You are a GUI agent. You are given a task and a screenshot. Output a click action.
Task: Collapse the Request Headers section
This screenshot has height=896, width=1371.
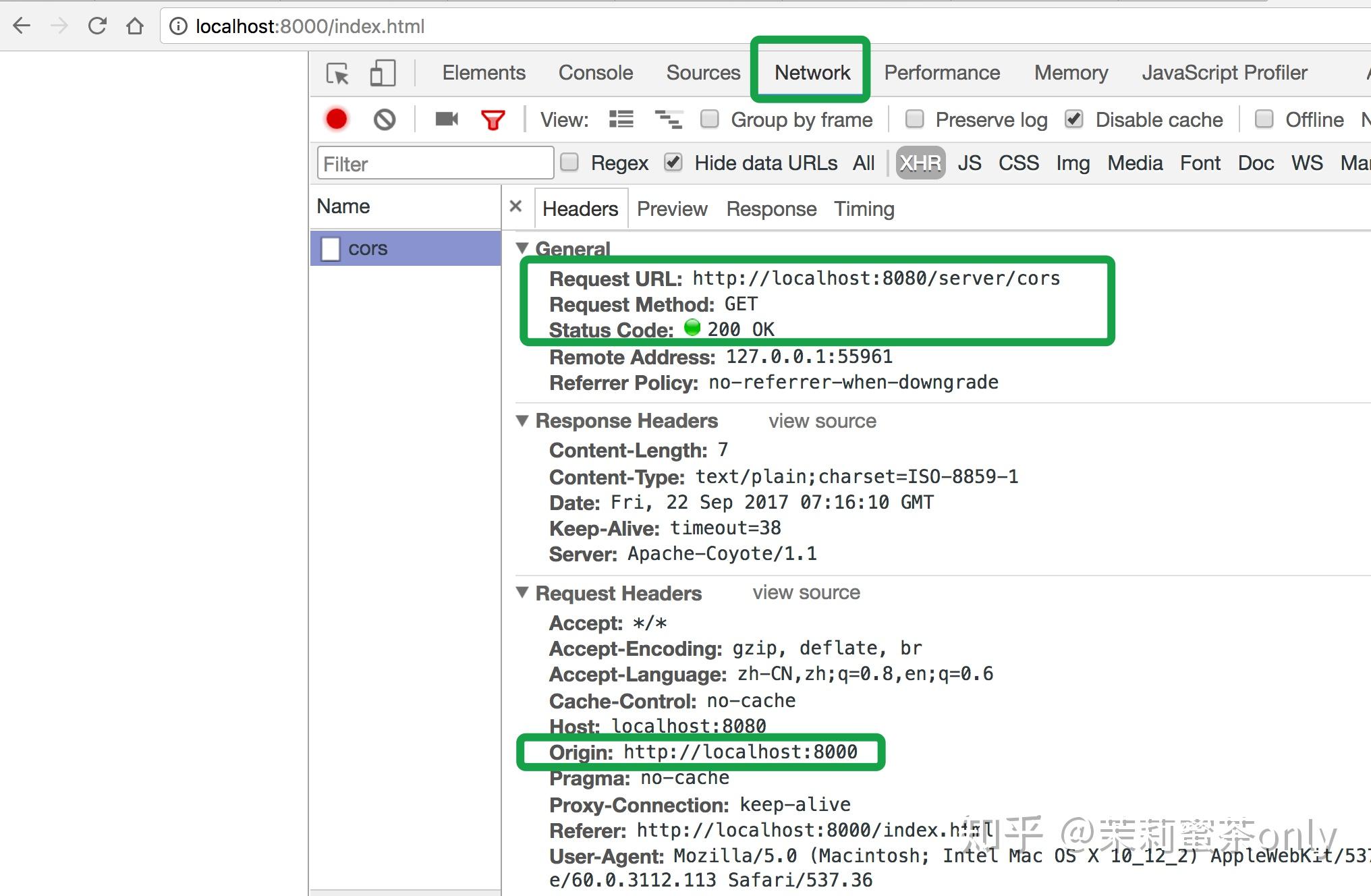coord(522,592)
